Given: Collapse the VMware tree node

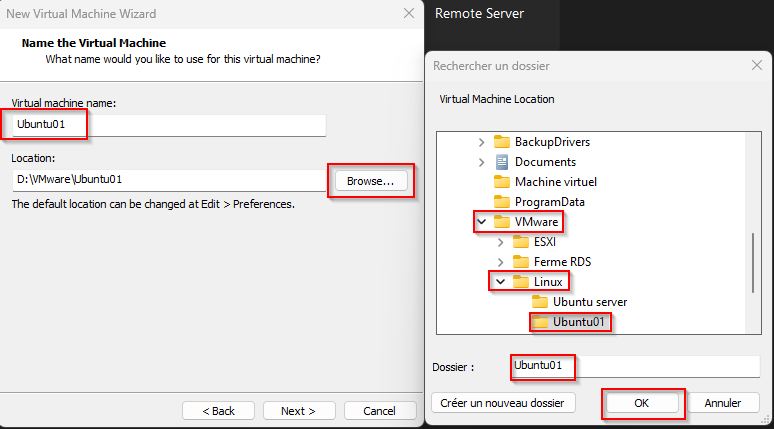Looking at the screenshot, I should coord(482,222).
